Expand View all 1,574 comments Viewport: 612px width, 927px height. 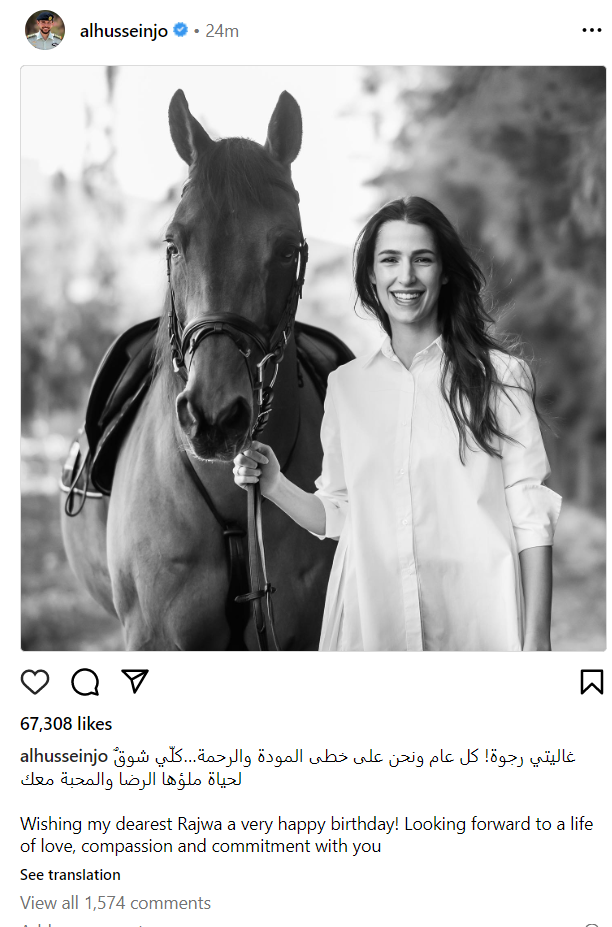click(115, 903)
